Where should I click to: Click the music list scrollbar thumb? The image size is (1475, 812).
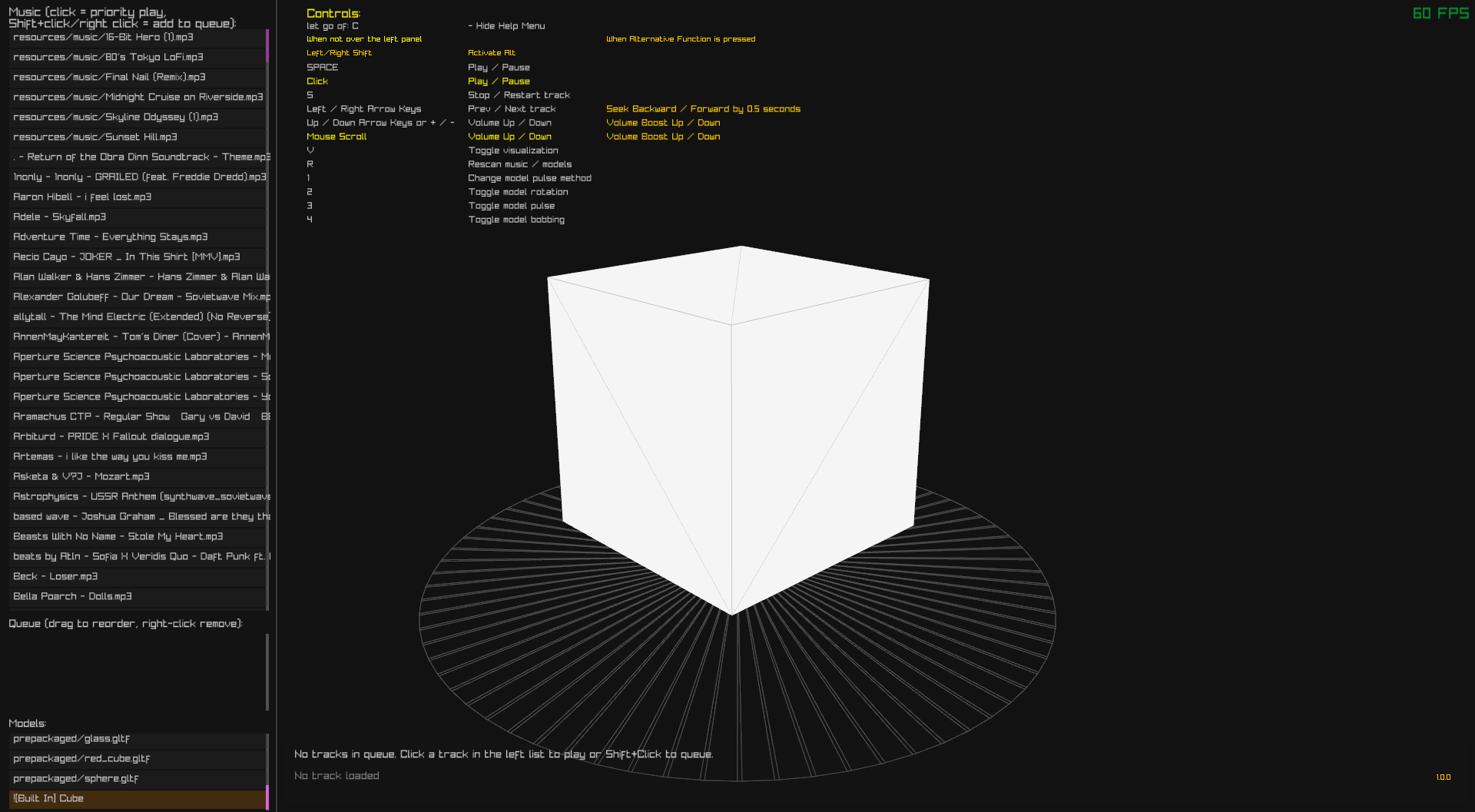(x=267, y=46)
